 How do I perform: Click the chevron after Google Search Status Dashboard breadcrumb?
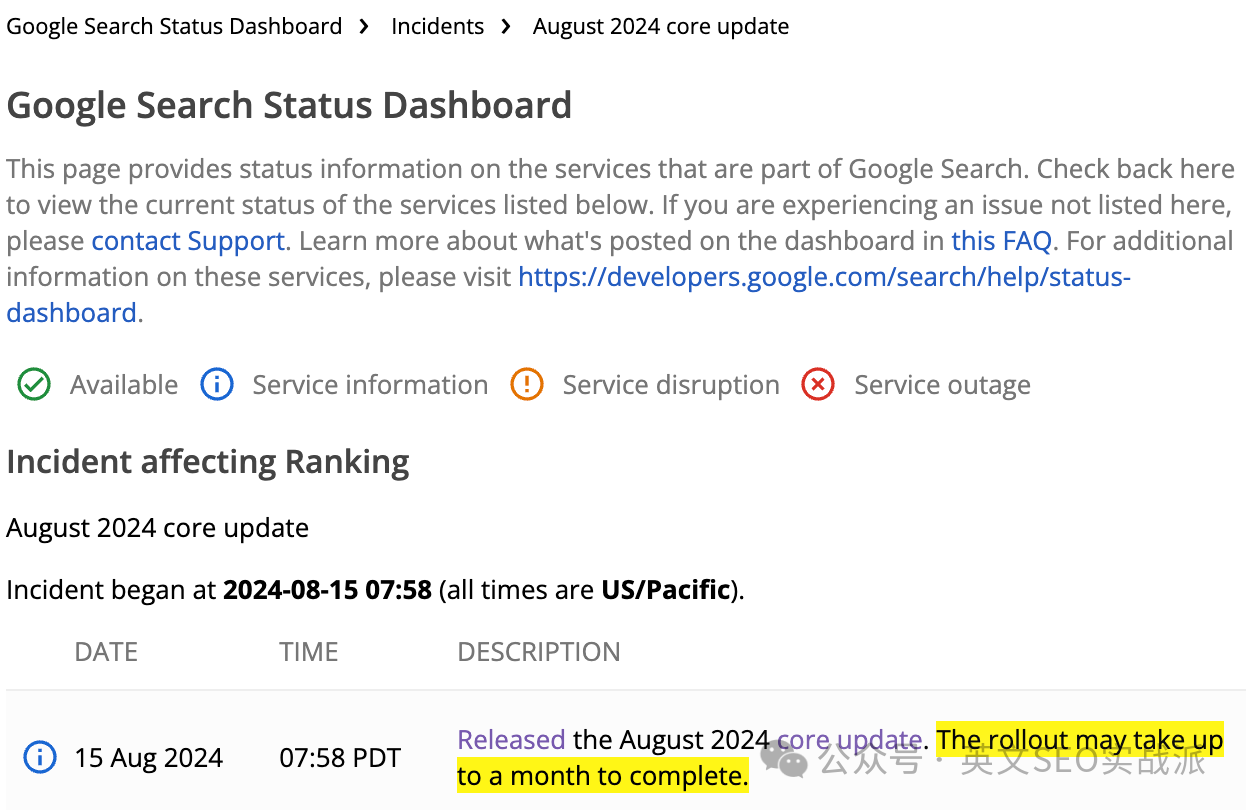point(367,27)
